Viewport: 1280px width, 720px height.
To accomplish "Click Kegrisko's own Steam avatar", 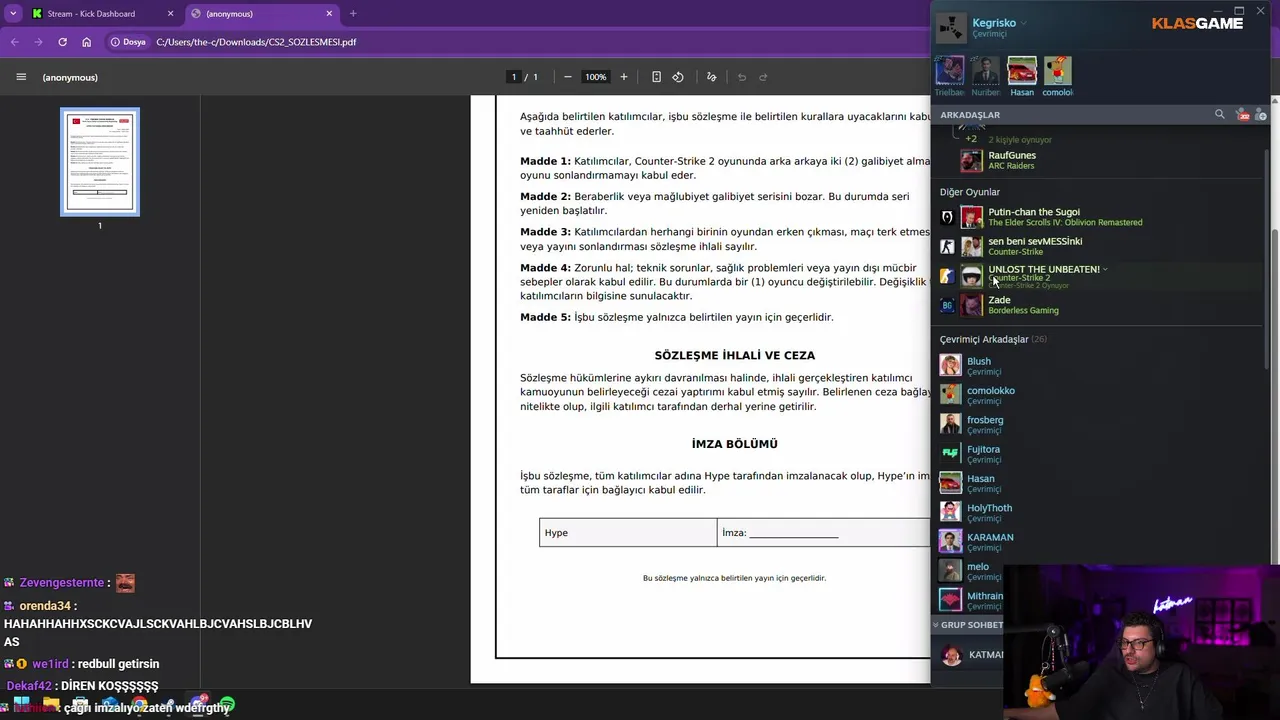I will point(952,28).
